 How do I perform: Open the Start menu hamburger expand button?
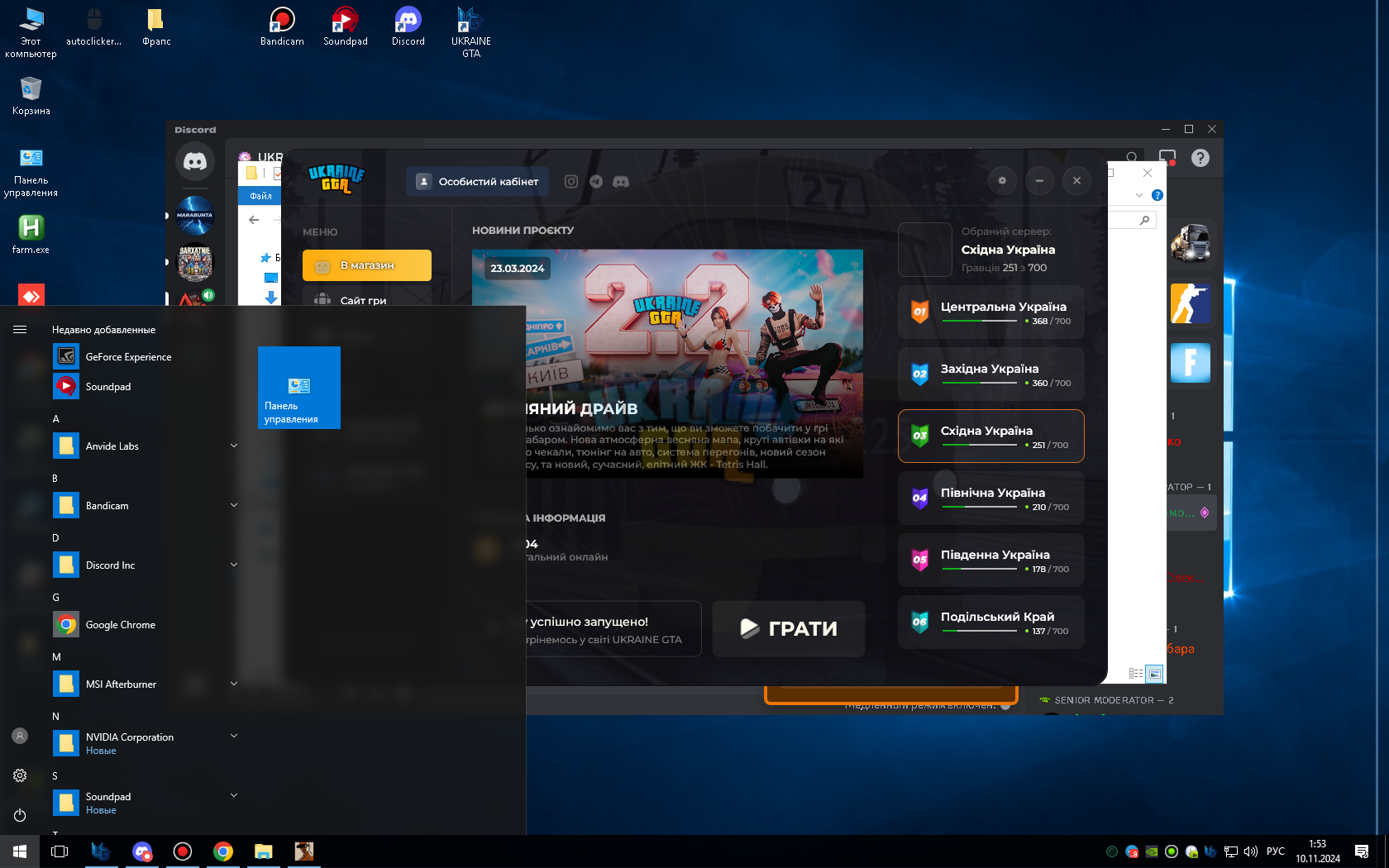pos(20,329)
